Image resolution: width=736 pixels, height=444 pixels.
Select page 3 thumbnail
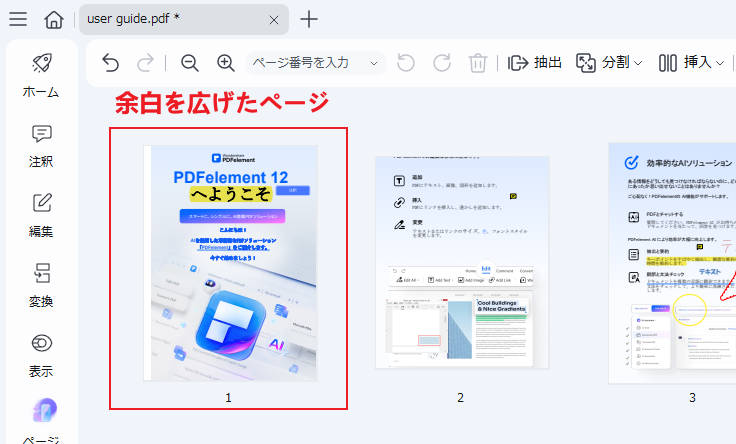(672, 263)
